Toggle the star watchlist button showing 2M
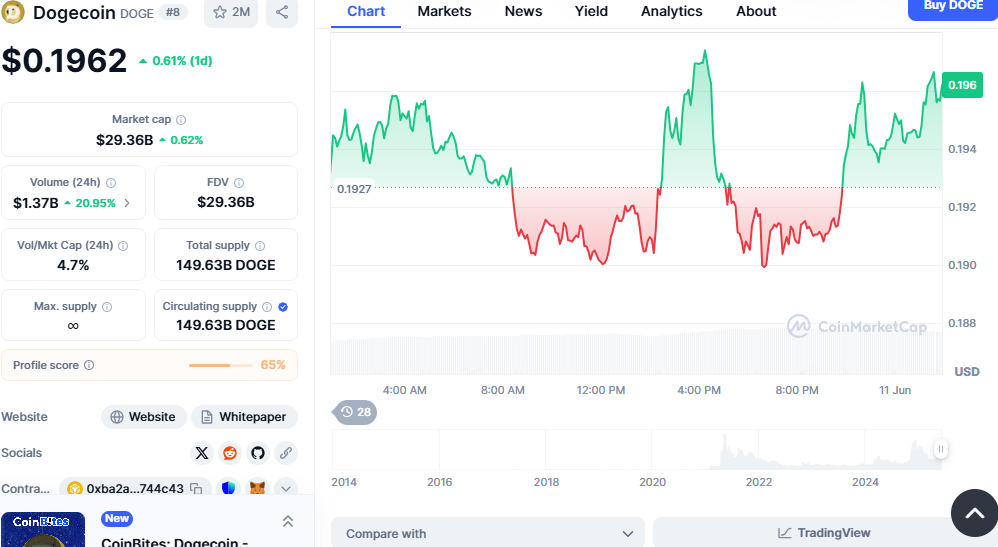998x547 pixels. 231,12
